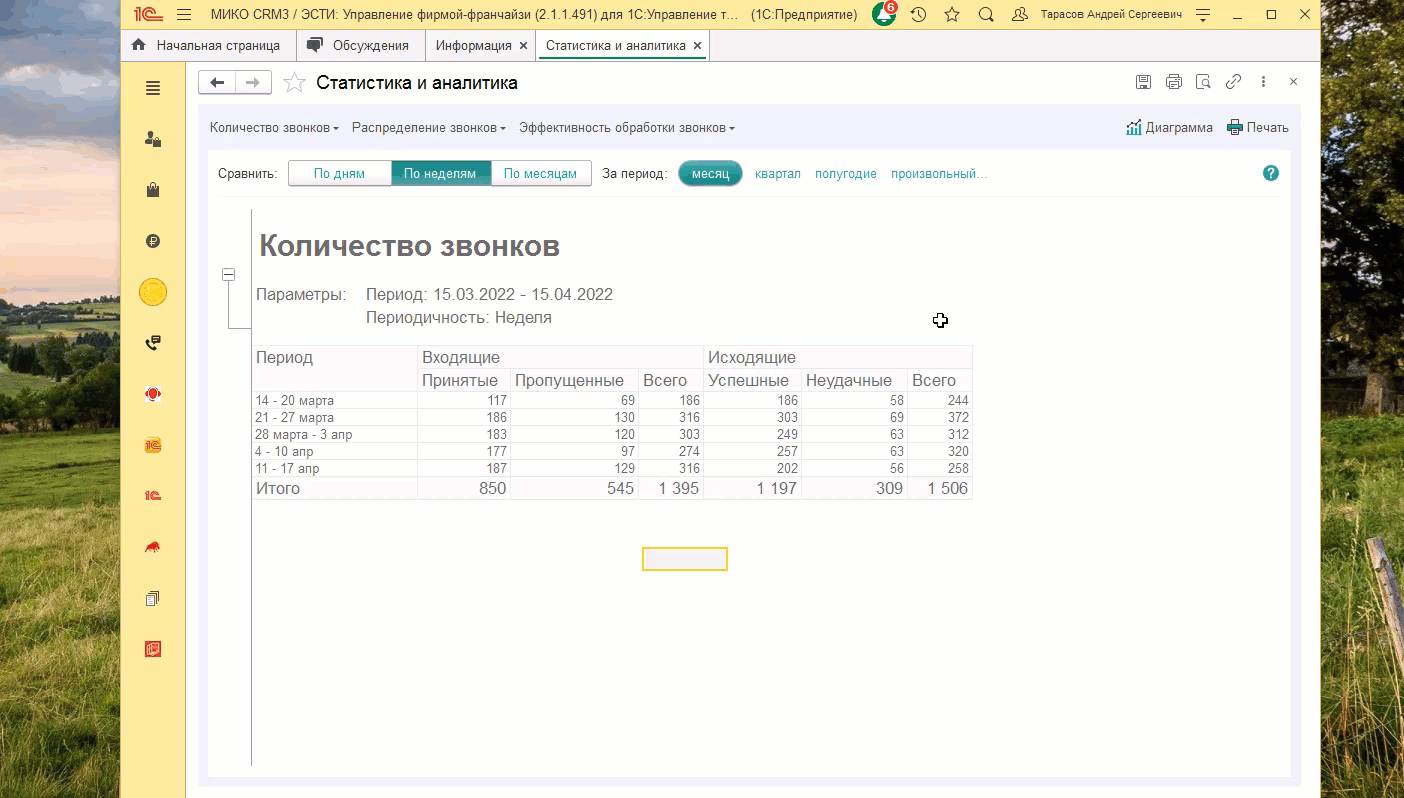Click the Диаграмма button
The width and height of the screenshot is (1404, 798).
tap(1169, 128)
